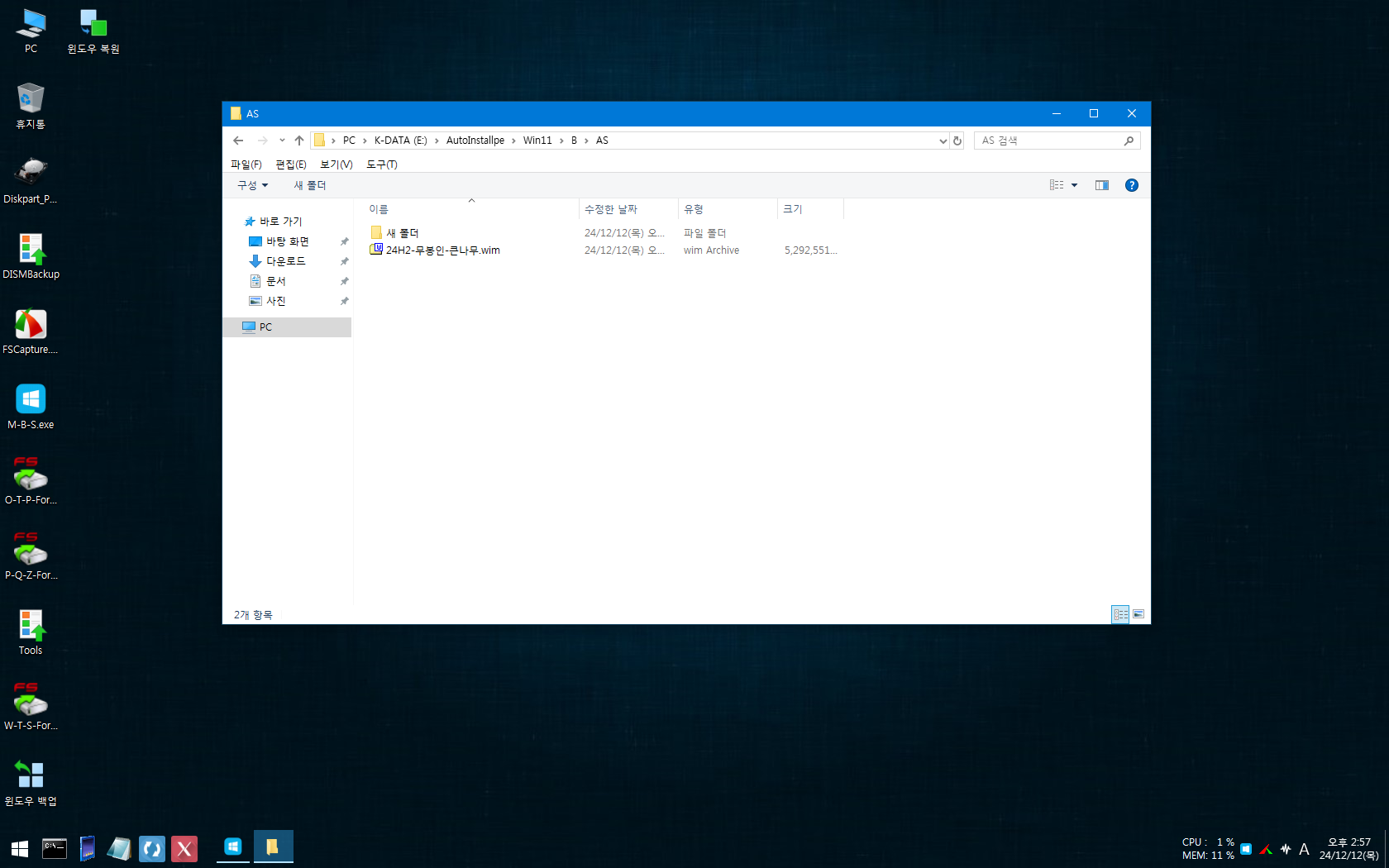Navigate to Win11 in breadcrumb
Screen dimensions: 1389x868
coord(537,141)
